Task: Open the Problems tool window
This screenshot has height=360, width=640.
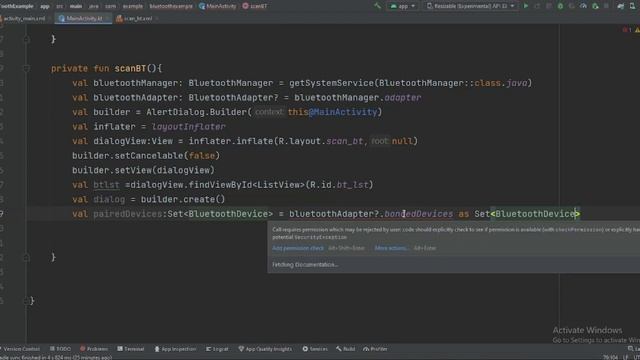Action: (94, 349)
